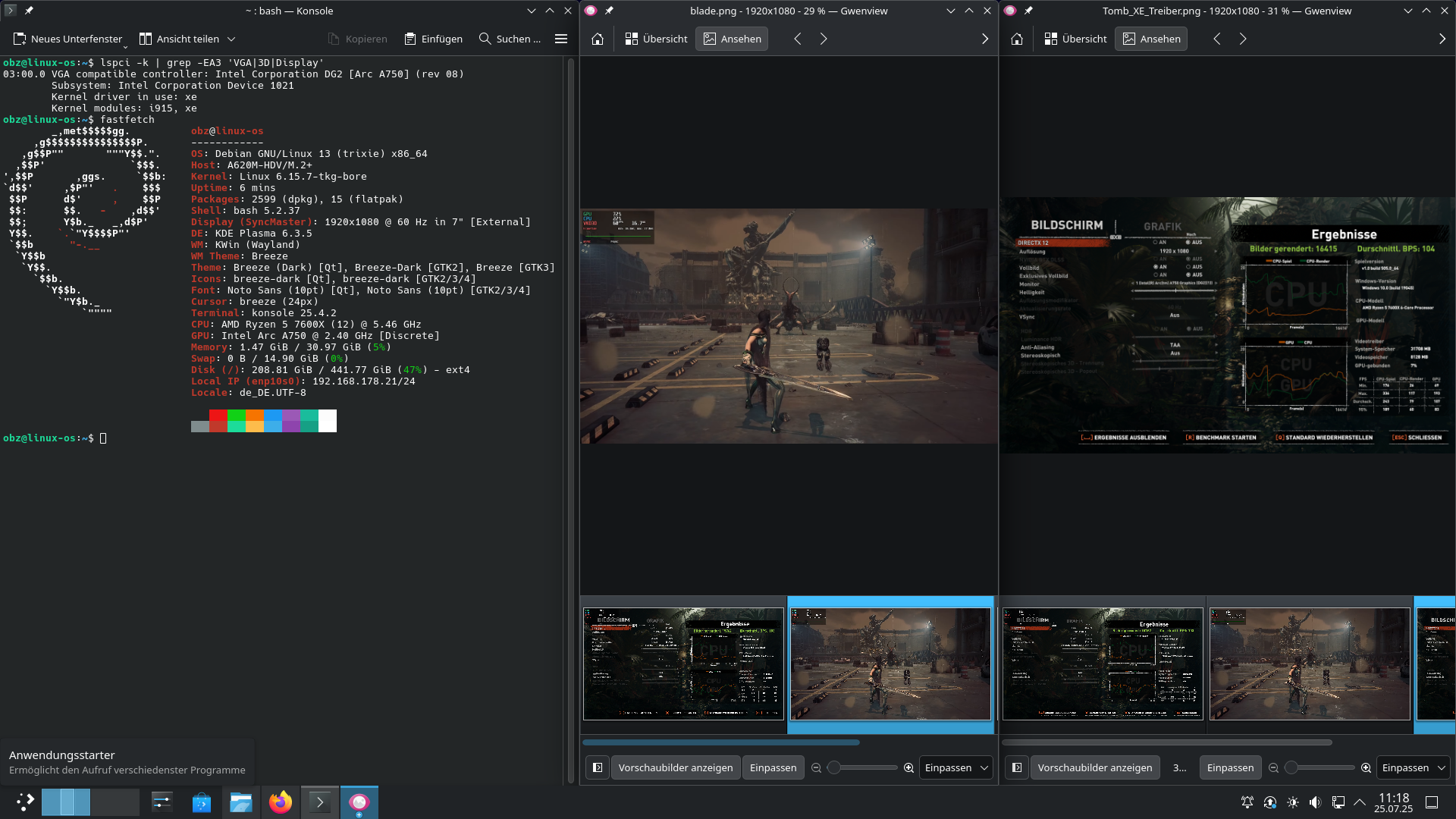The height and width of the screenshot is (819, 1456).
Task: Go to next image in blade.png viewer
Action: tap(824, 39)
